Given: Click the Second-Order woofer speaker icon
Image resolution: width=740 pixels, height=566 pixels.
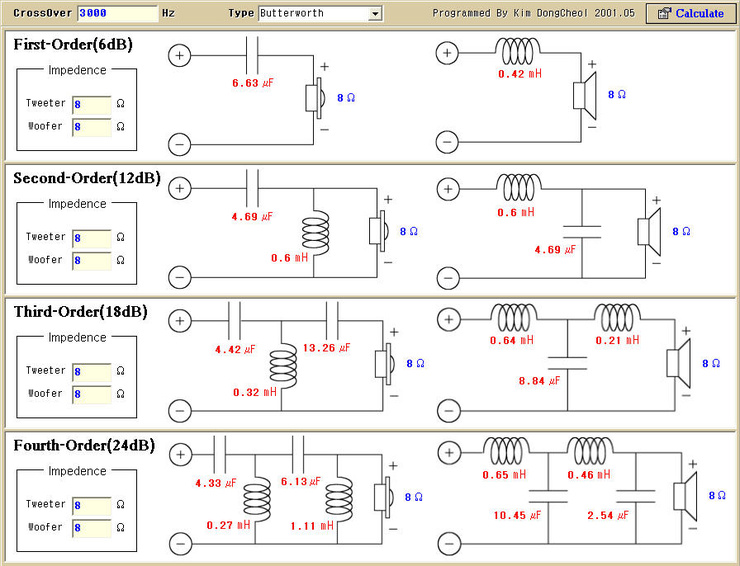Looking at the screenshot, I should [x=649, y=232].
